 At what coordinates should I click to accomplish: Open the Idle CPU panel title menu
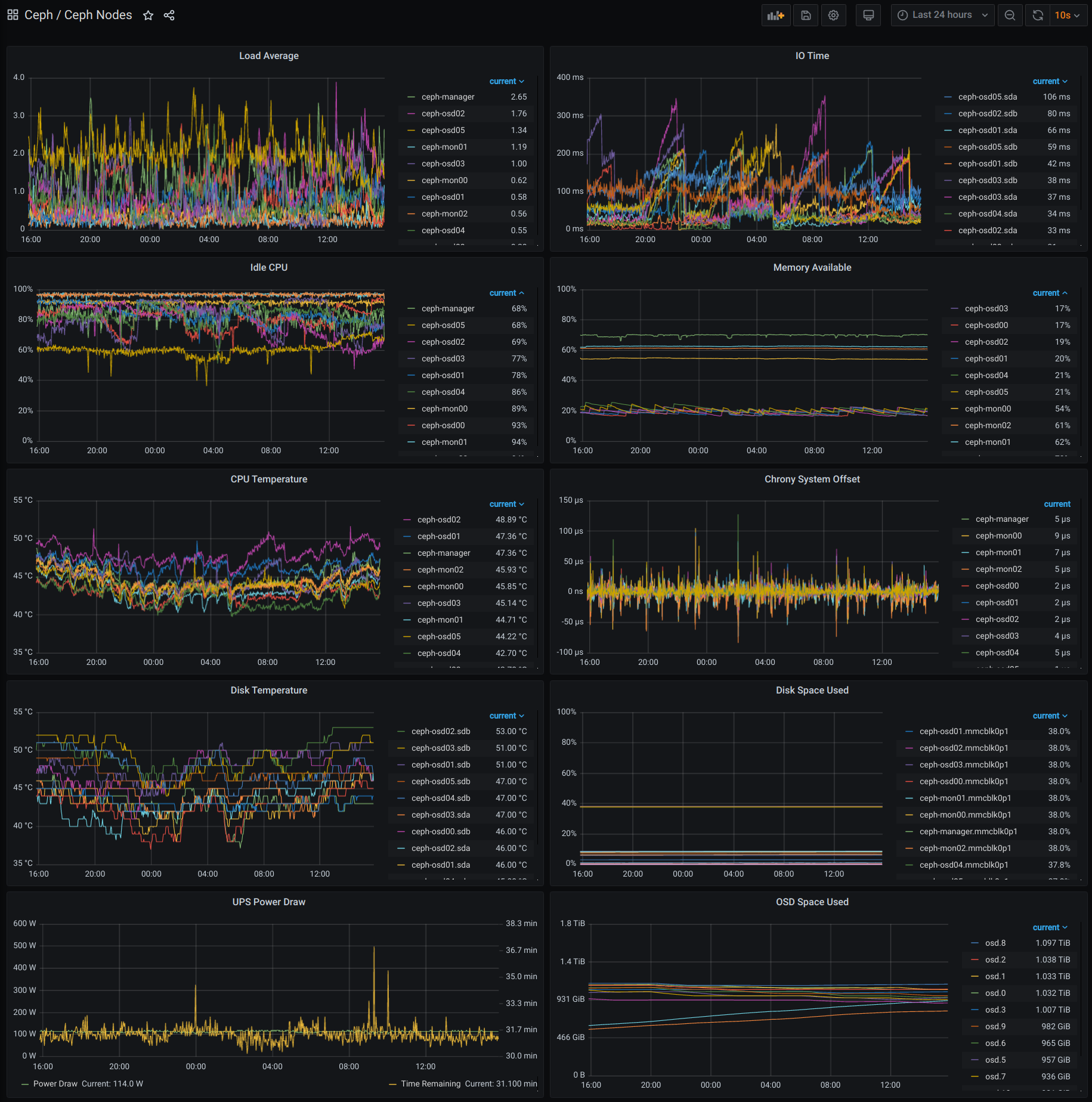coord(268,268)
